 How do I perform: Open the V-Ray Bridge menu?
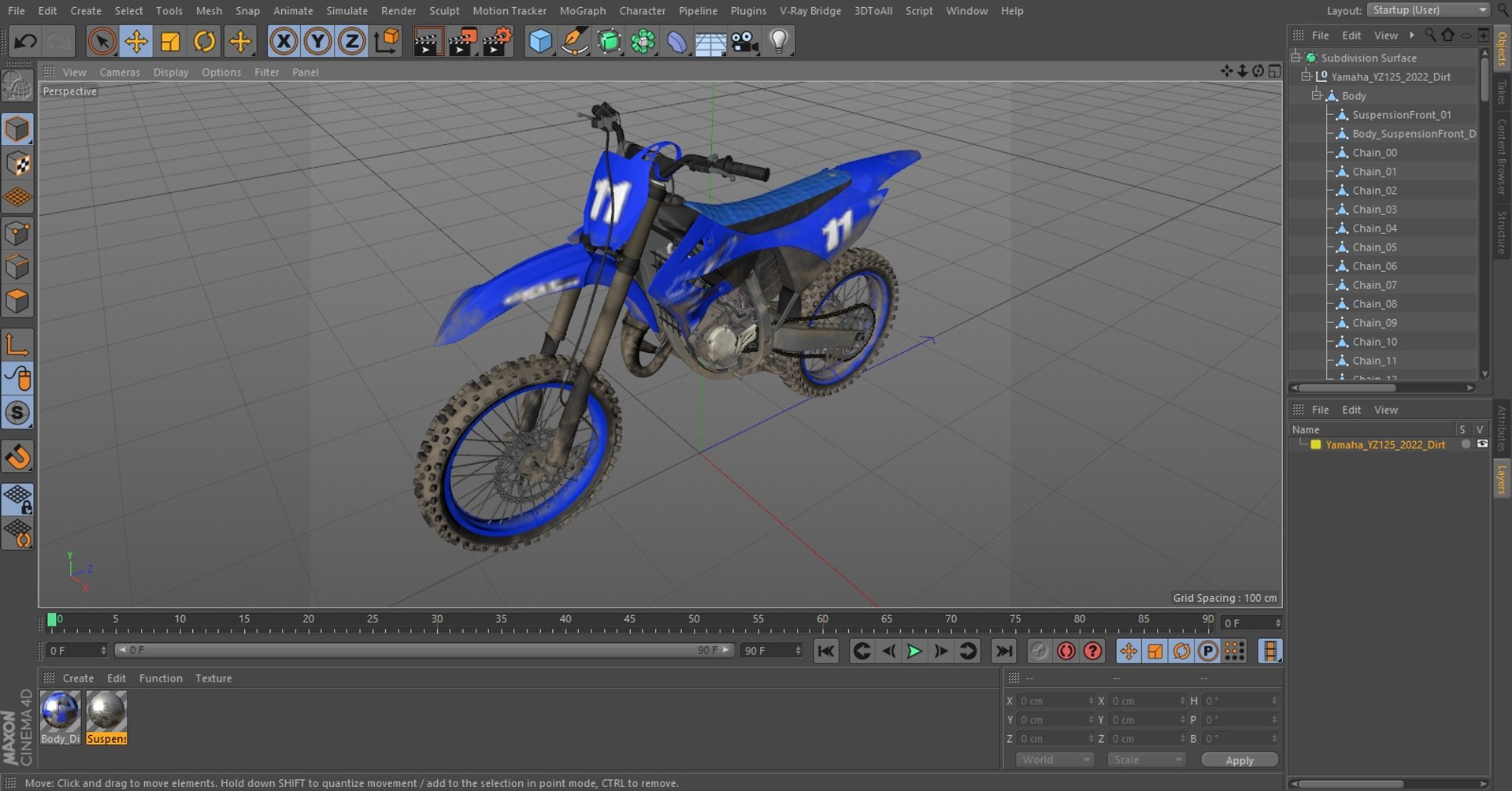(810, 10)
